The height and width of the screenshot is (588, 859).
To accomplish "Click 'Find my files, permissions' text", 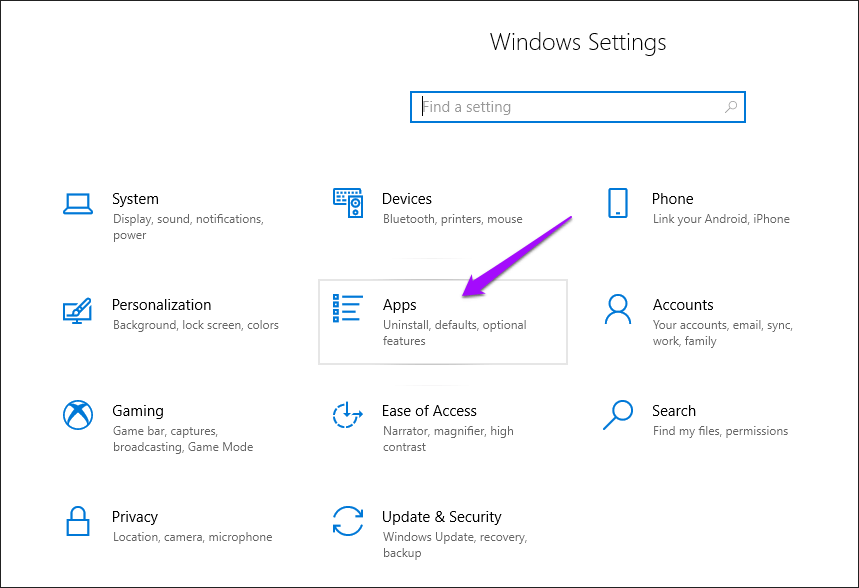I will tap(720, 431).
